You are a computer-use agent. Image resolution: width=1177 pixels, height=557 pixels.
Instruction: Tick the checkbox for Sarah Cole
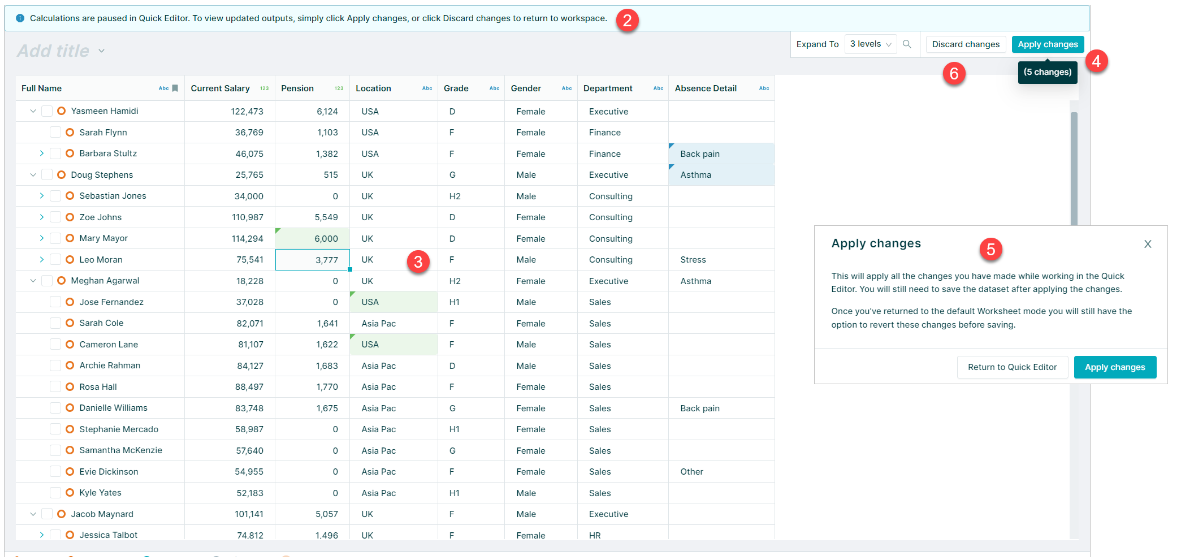tap(56, 323)
